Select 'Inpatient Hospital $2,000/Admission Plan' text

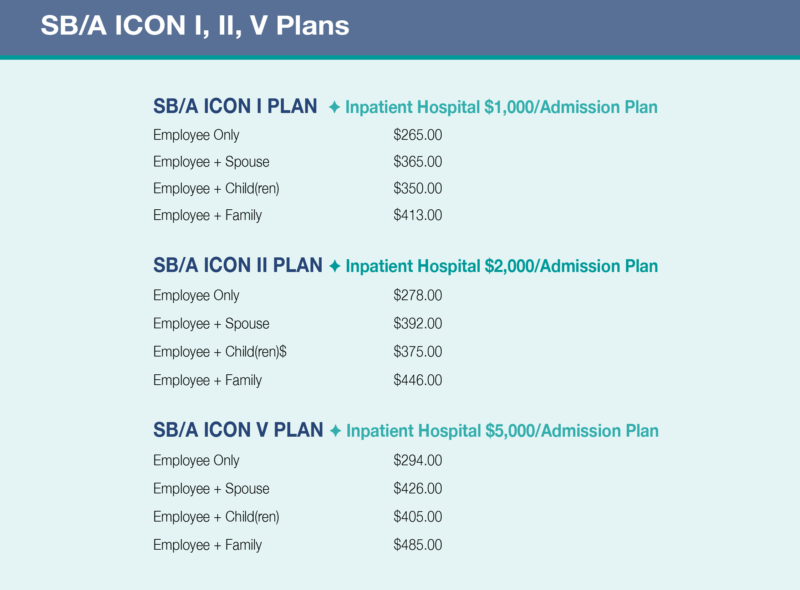pyautogui.click(x=502, y=267)
